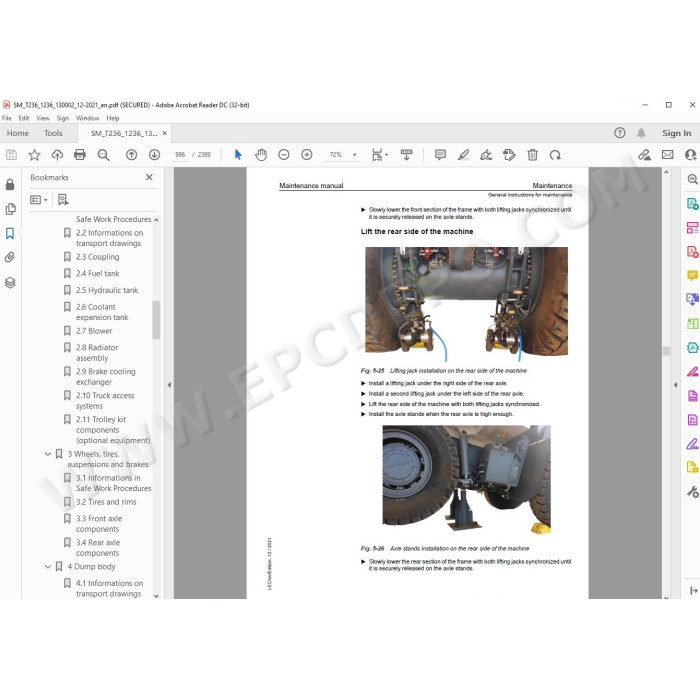Go to next page arrow
The image size is (700, 700).
(154, 155)
